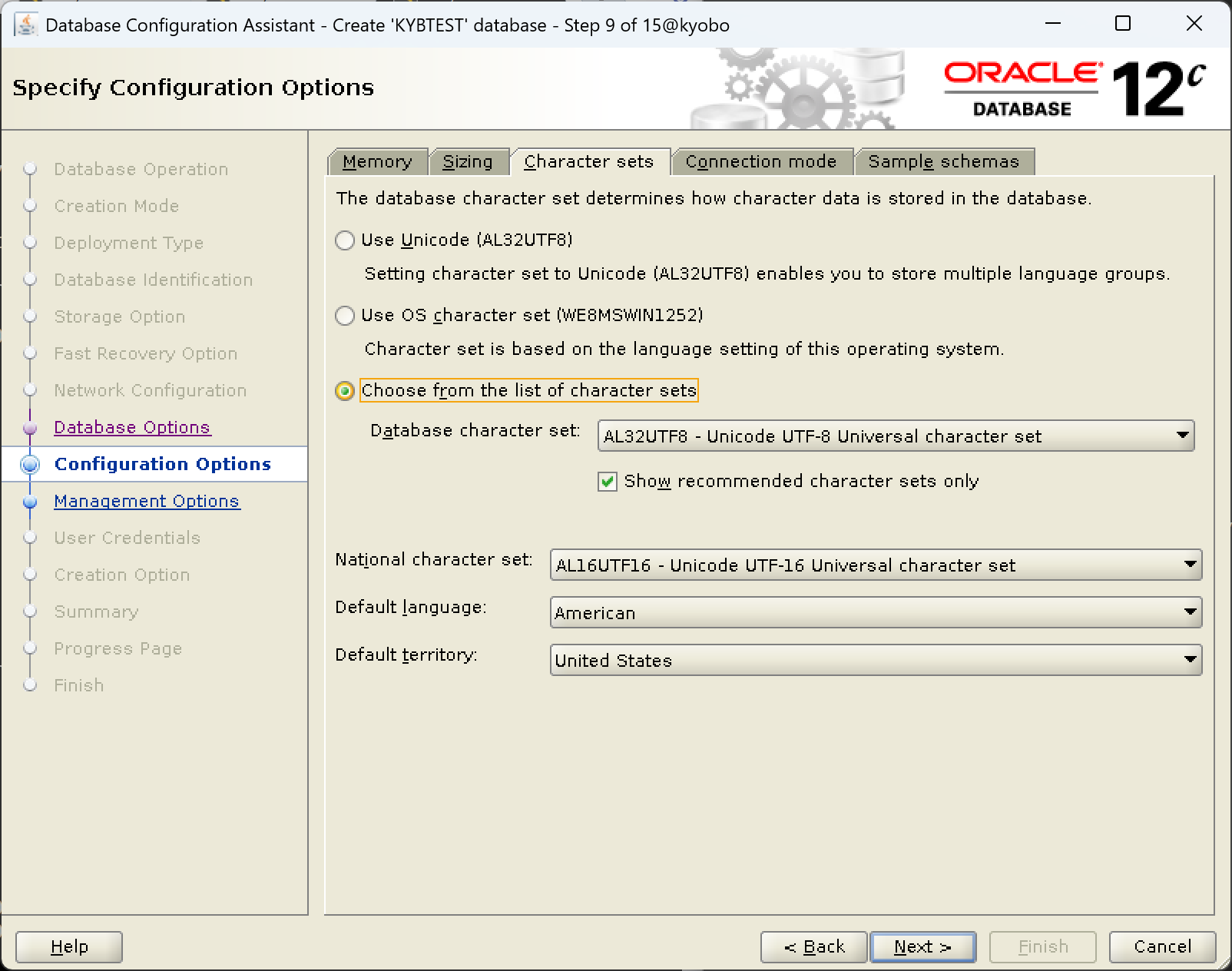
Task: Open the Sample schemas tab
Action: click(x=944, y=162)
